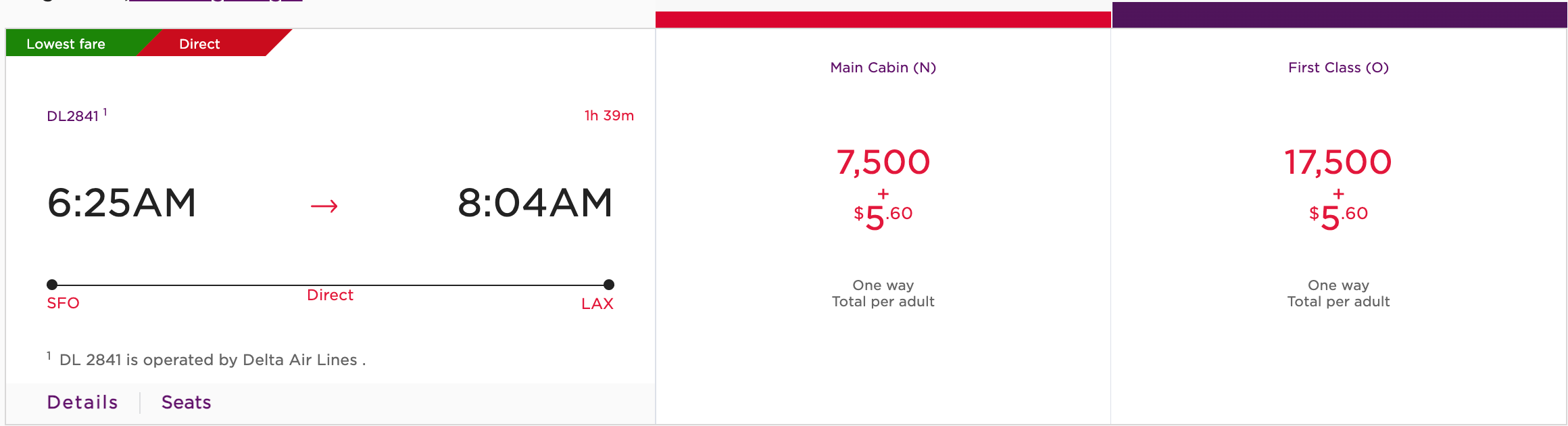Click the LAX airport code label
The height and width of the screenshot is (426, 1568).
[x=597, y=304]
